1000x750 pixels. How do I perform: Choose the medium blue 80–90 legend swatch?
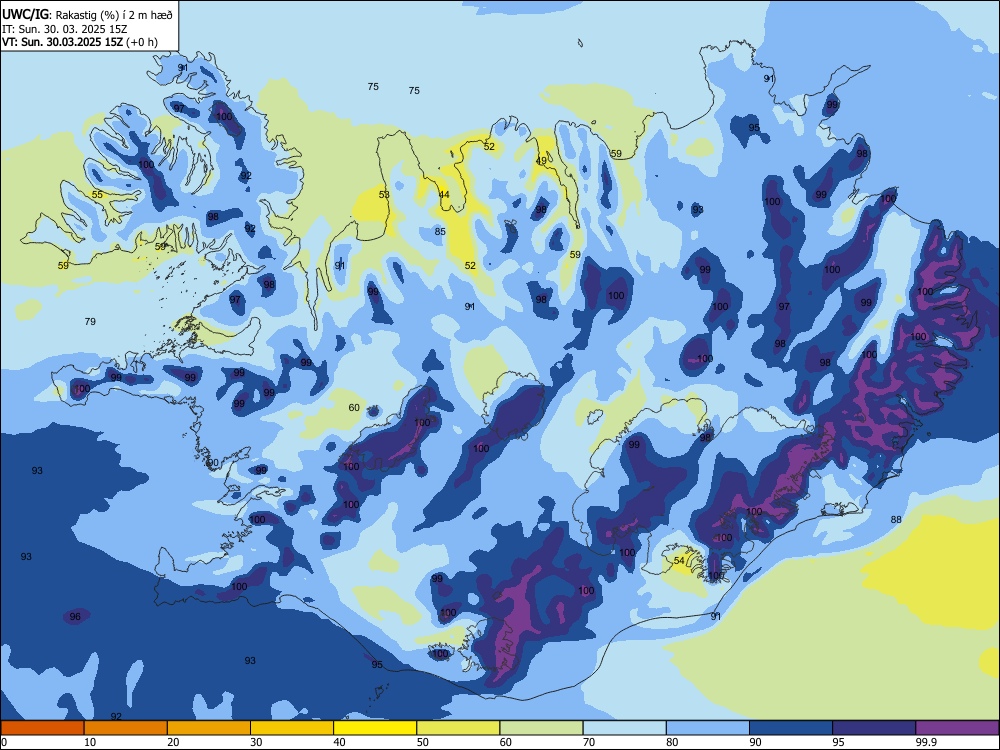708,728
